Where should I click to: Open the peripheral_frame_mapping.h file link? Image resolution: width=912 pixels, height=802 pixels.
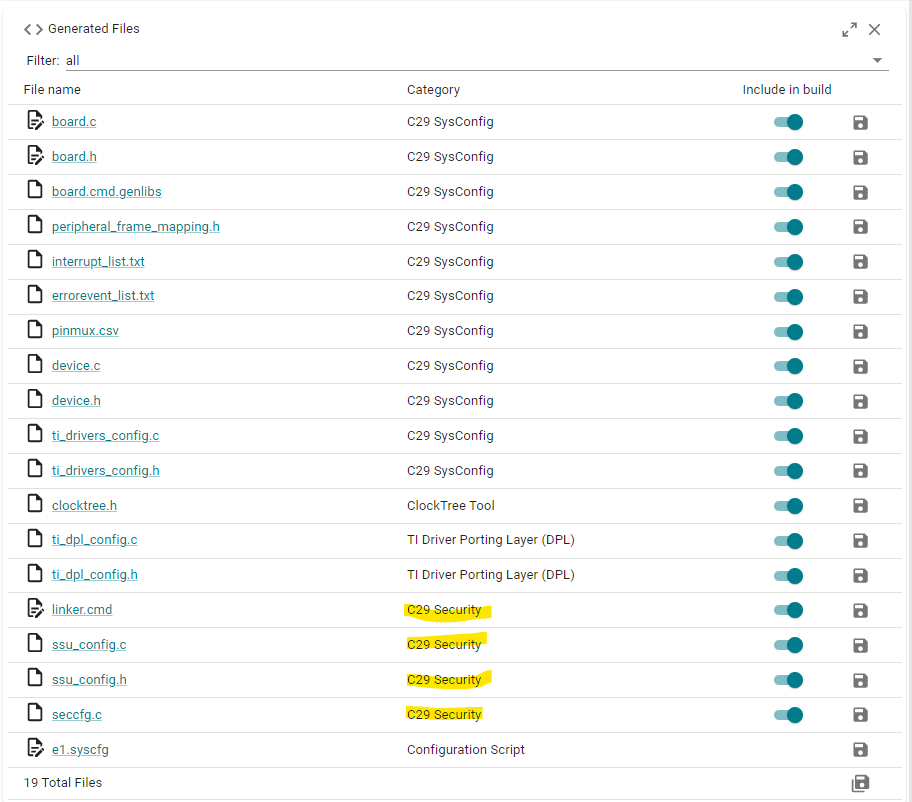tap(136, 227)
